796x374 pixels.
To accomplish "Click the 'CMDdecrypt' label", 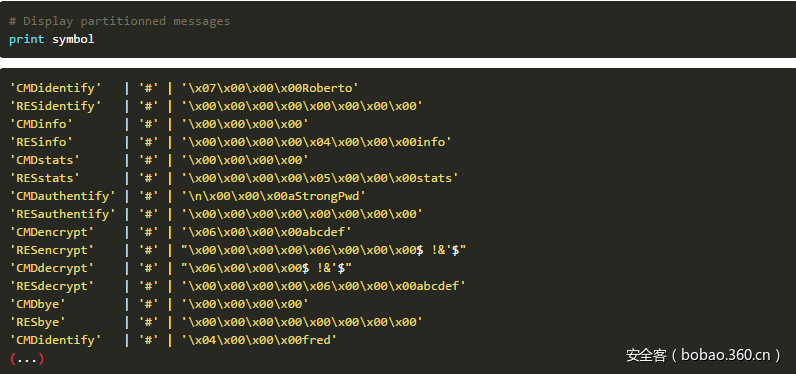I will [52, 268].
